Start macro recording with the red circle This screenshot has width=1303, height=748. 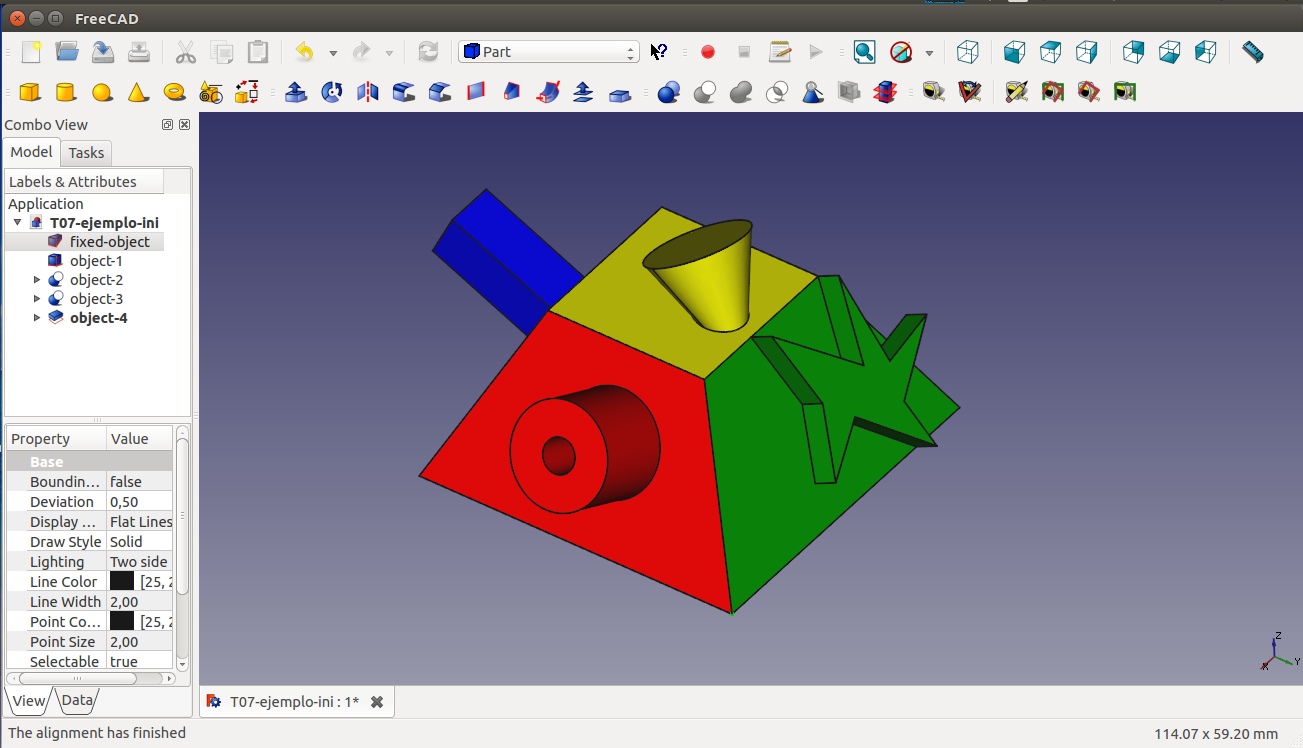click(708, 52)
